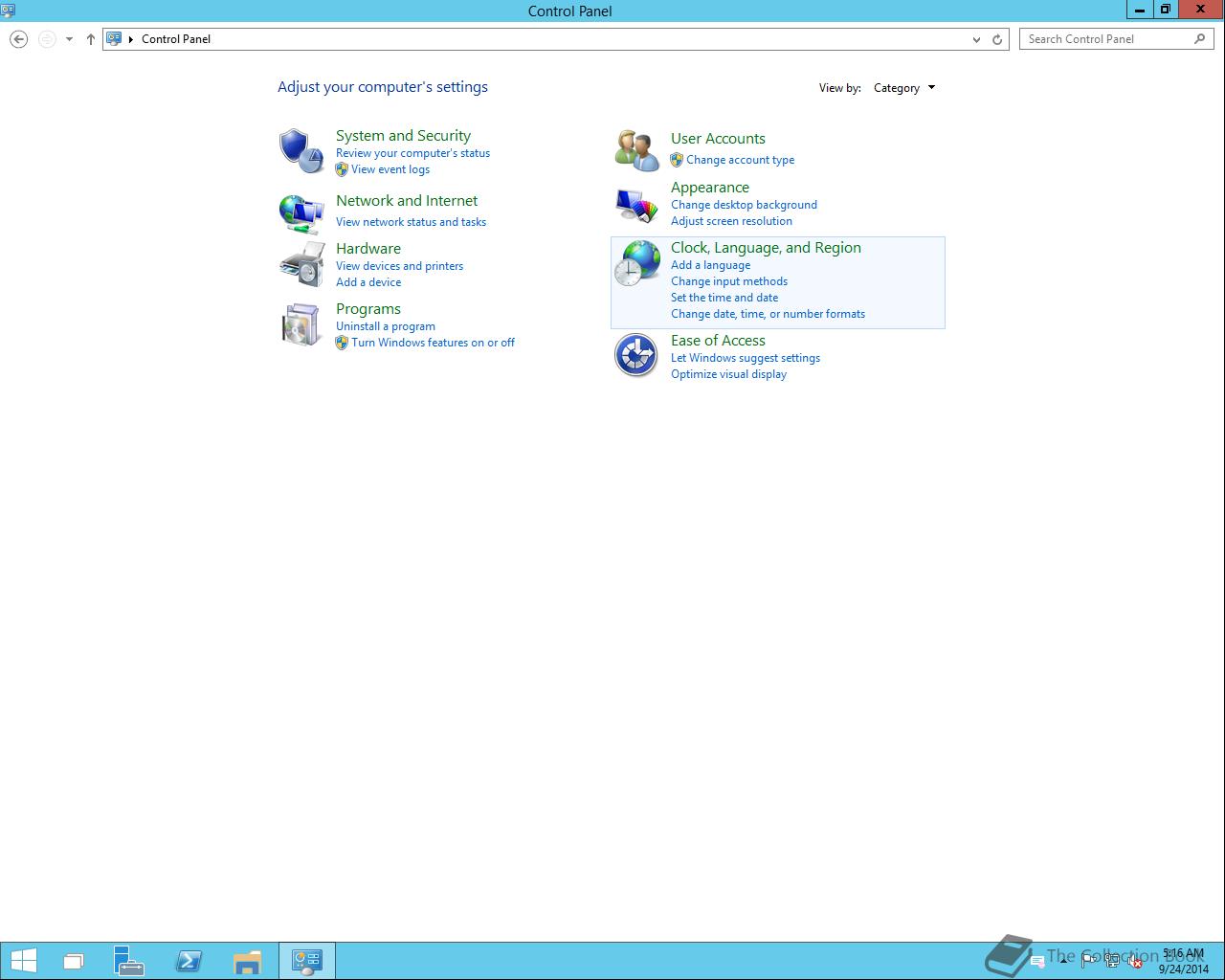Open the View by Category dropdown
Viewport: 1225px width, 980px height.
click(904, 88)
